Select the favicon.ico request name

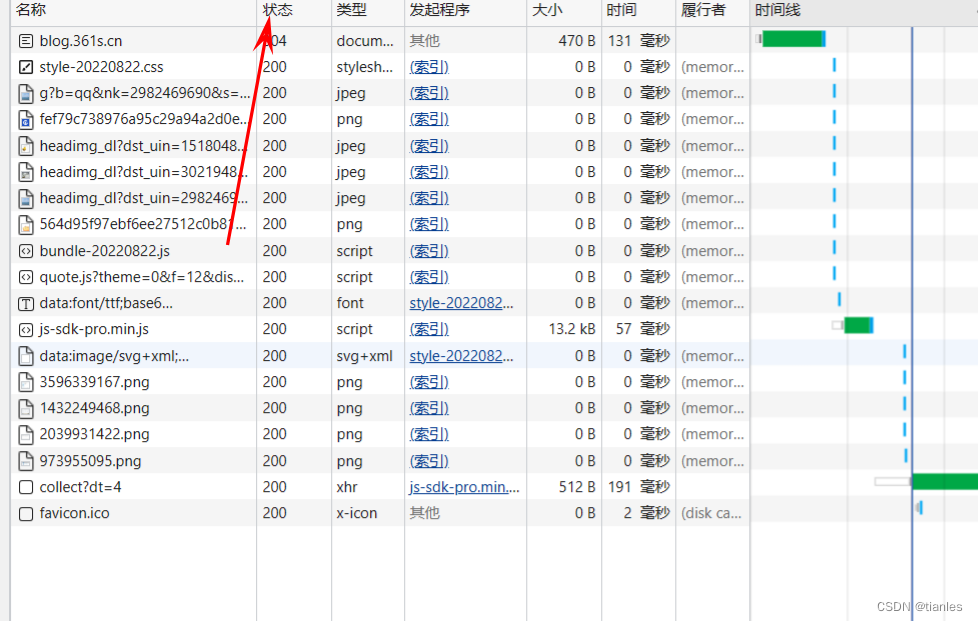pos(74,514)
